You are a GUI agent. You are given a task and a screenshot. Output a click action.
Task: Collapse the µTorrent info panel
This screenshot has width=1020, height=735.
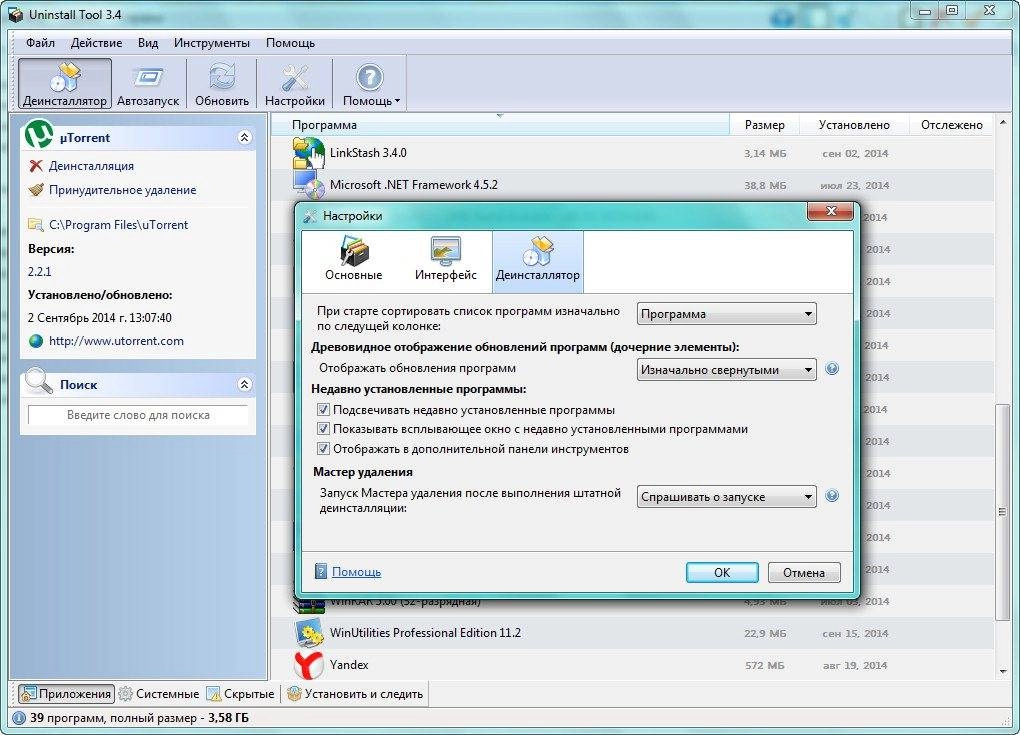pos(245,137)
